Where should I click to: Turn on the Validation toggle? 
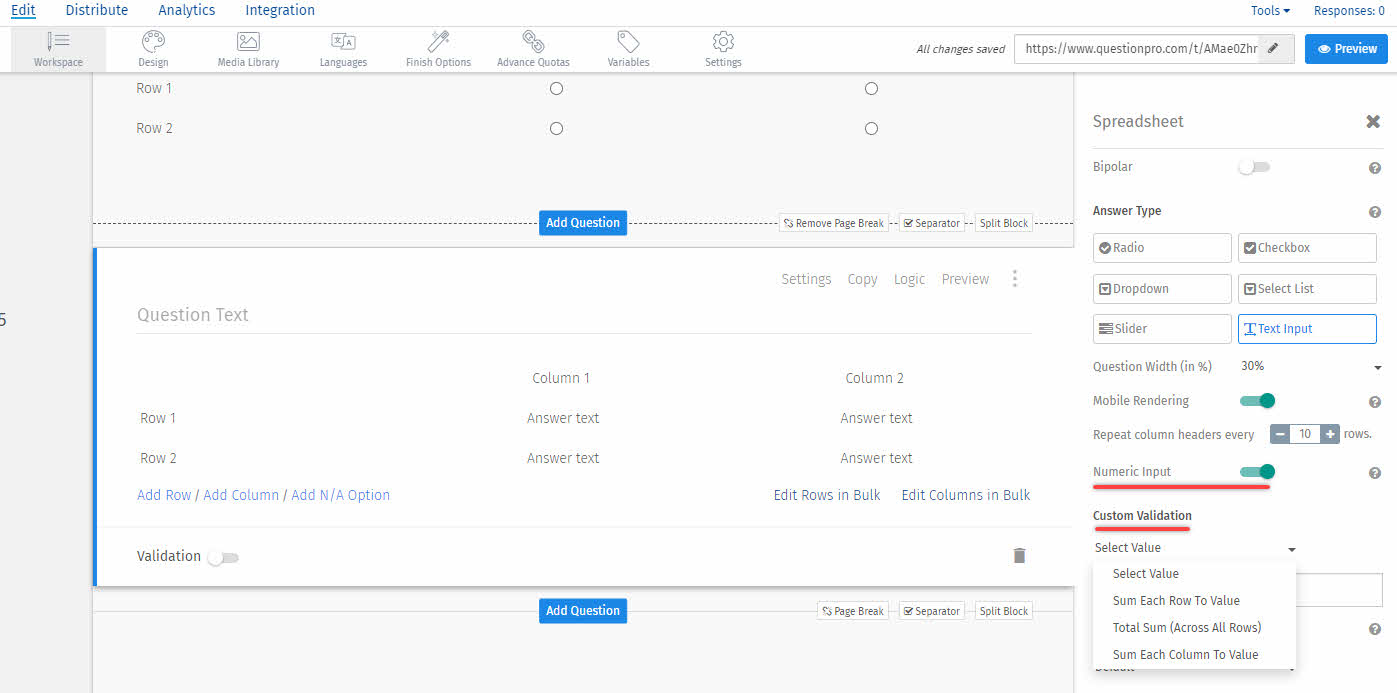tap(222, 557)
